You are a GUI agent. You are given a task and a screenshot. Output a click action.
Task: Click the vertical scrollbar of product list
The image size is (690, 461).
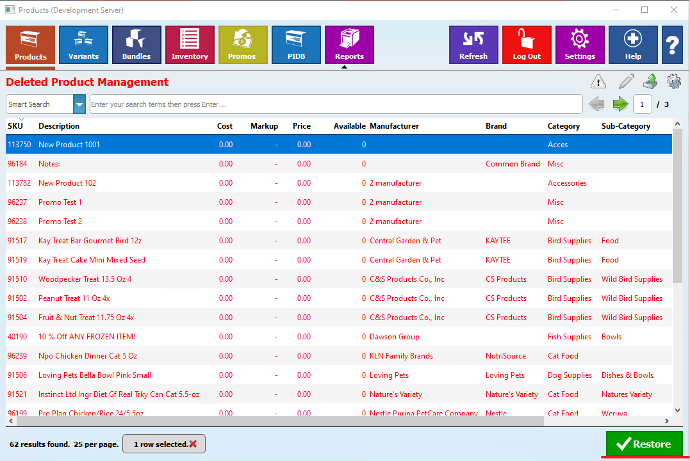(677, 260)
